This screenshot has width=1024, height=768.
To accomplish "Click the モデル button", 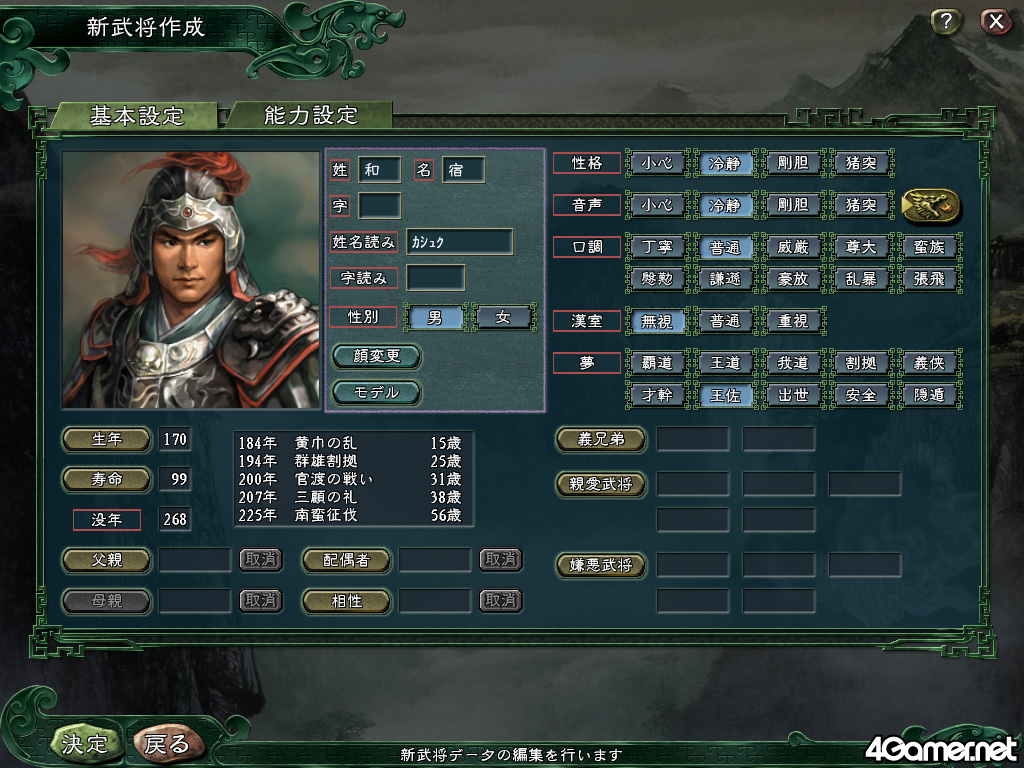I will click(377, 392).
